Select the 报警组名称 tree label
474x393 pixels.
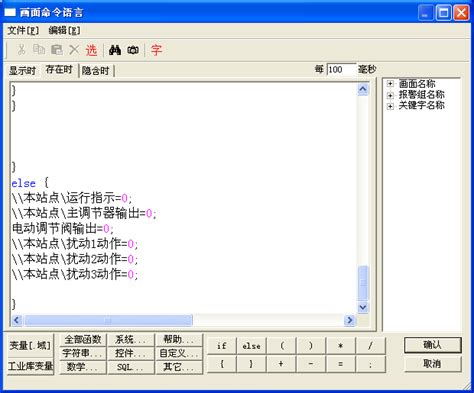click(421, 95)
